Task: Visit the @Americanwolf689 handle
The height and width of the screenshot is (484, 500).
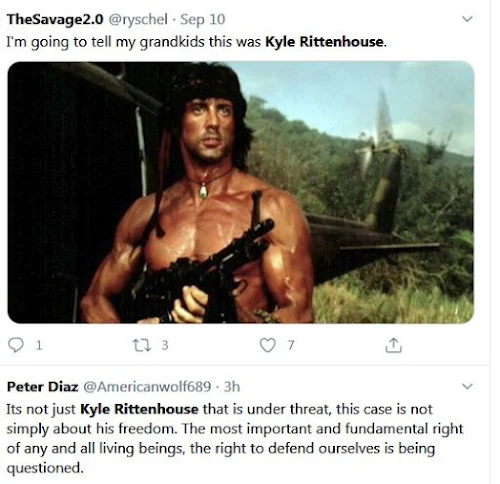Action: (147, 387)
